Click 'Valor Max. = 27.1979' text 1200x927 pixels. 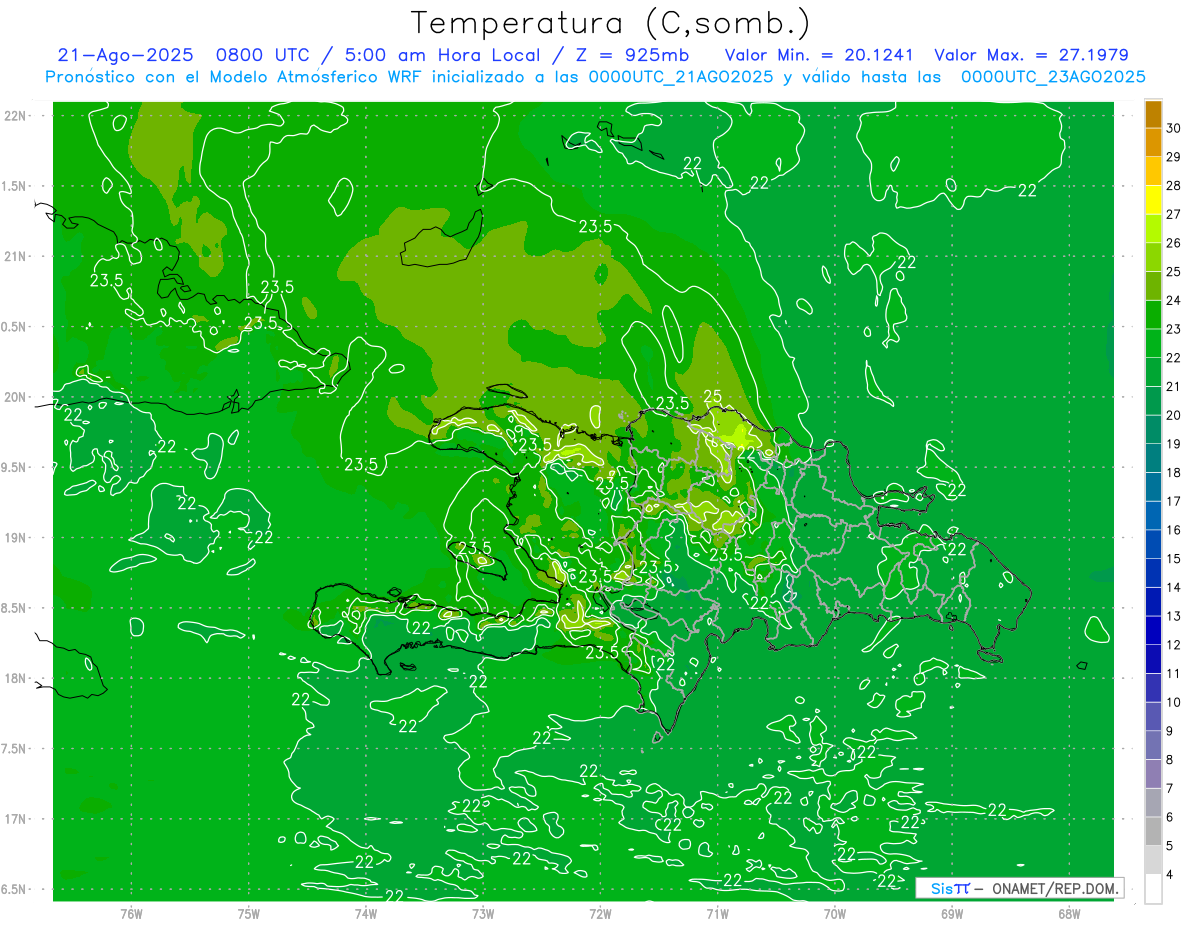(x=1032, y=55)
